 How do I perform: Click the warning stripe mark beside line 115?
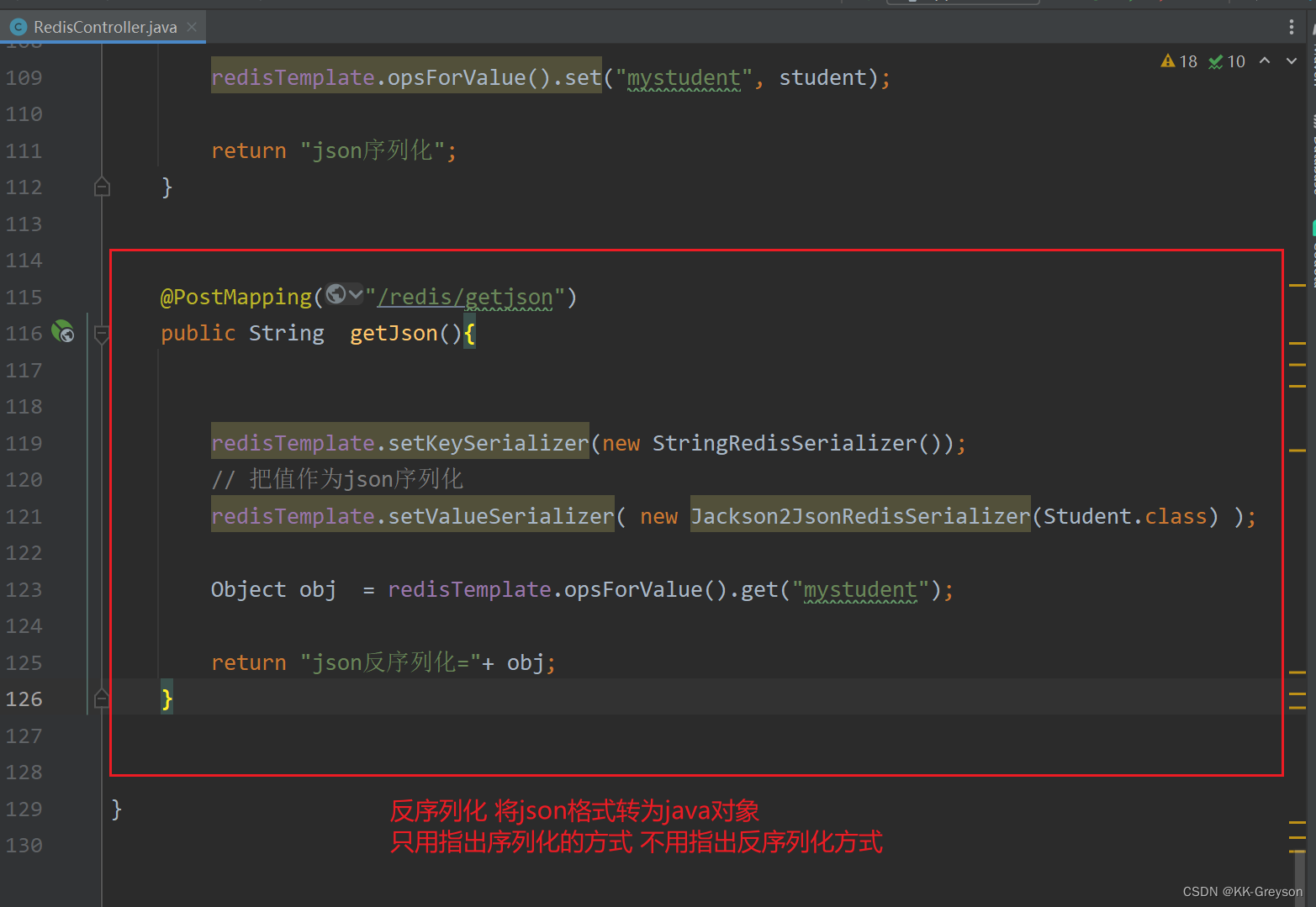coord(1297,285)
